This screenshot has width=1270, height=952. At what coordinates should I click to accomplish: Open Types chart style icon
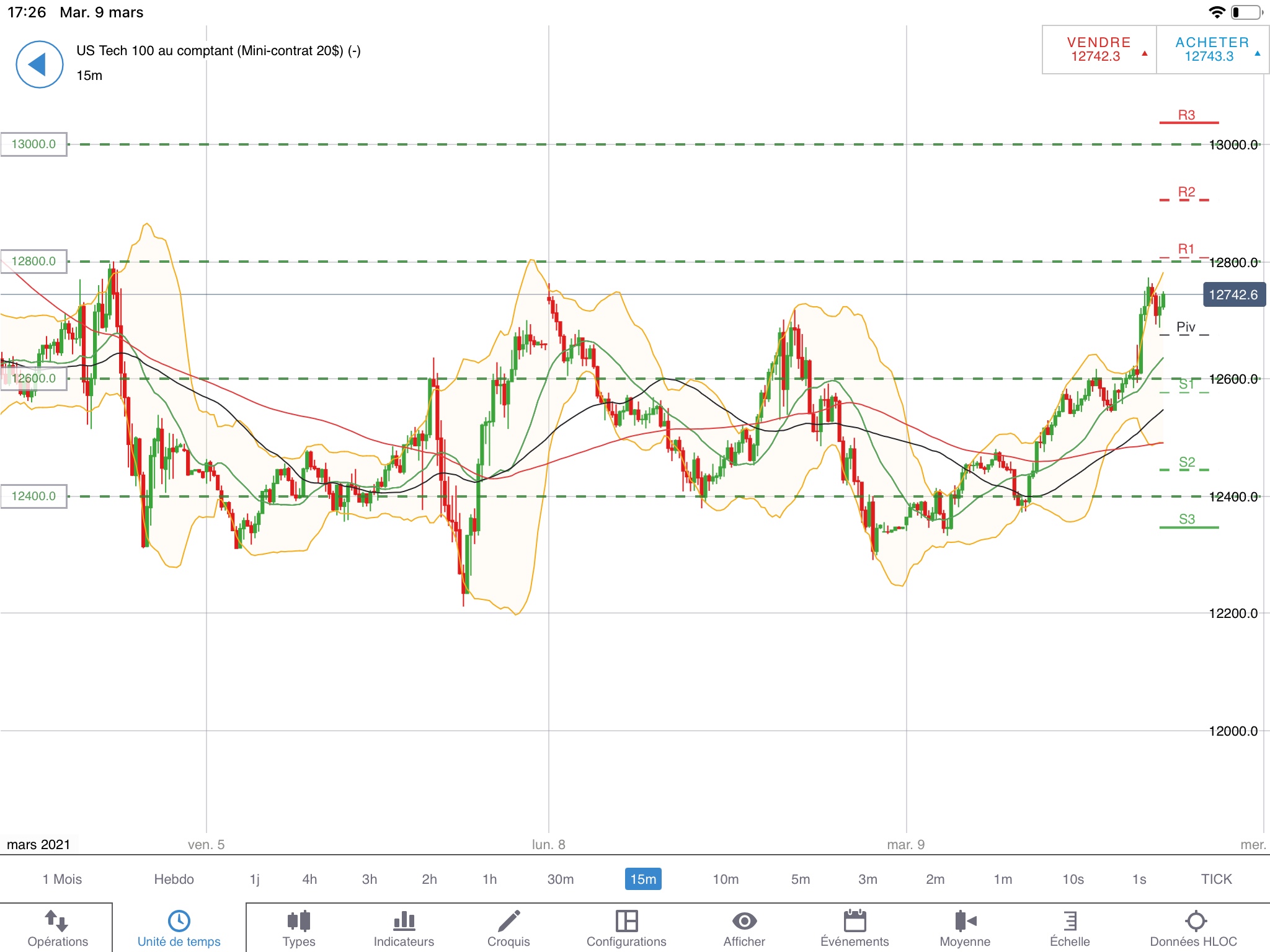coord(299,922)
